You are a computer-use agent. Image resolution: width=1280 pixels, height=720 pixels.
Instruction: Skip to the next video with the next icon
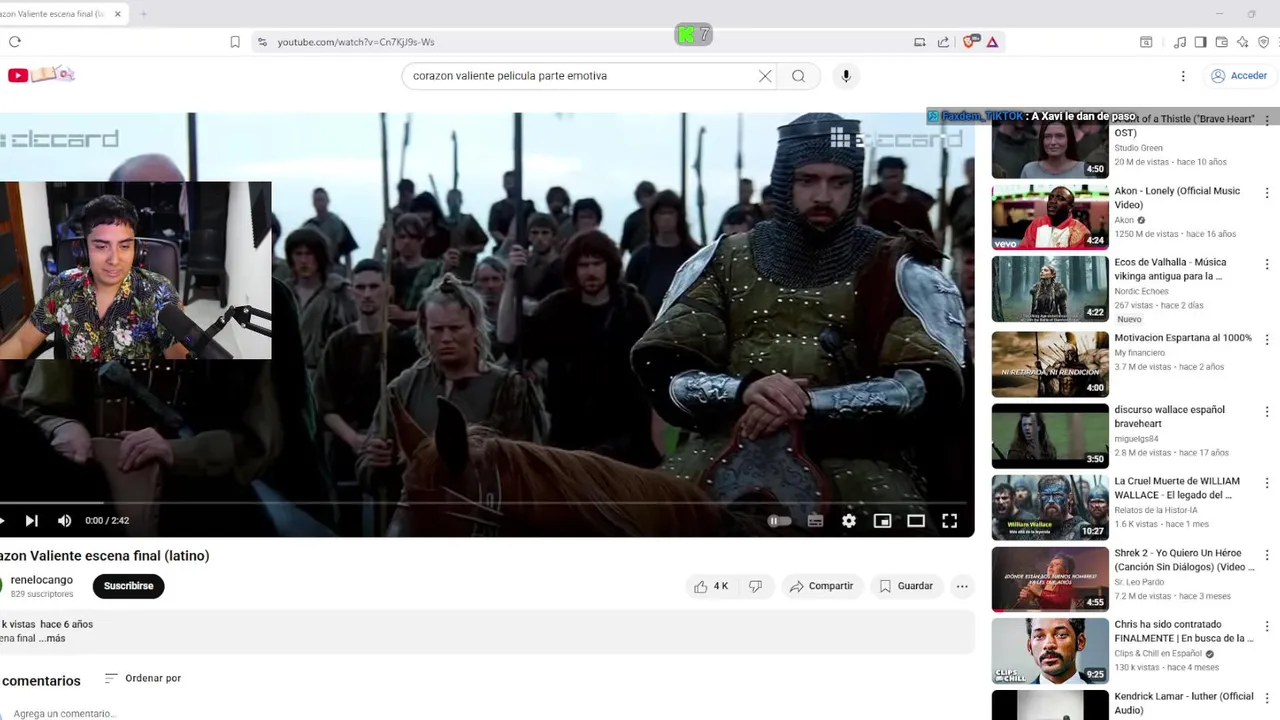[x=31, y=521]
